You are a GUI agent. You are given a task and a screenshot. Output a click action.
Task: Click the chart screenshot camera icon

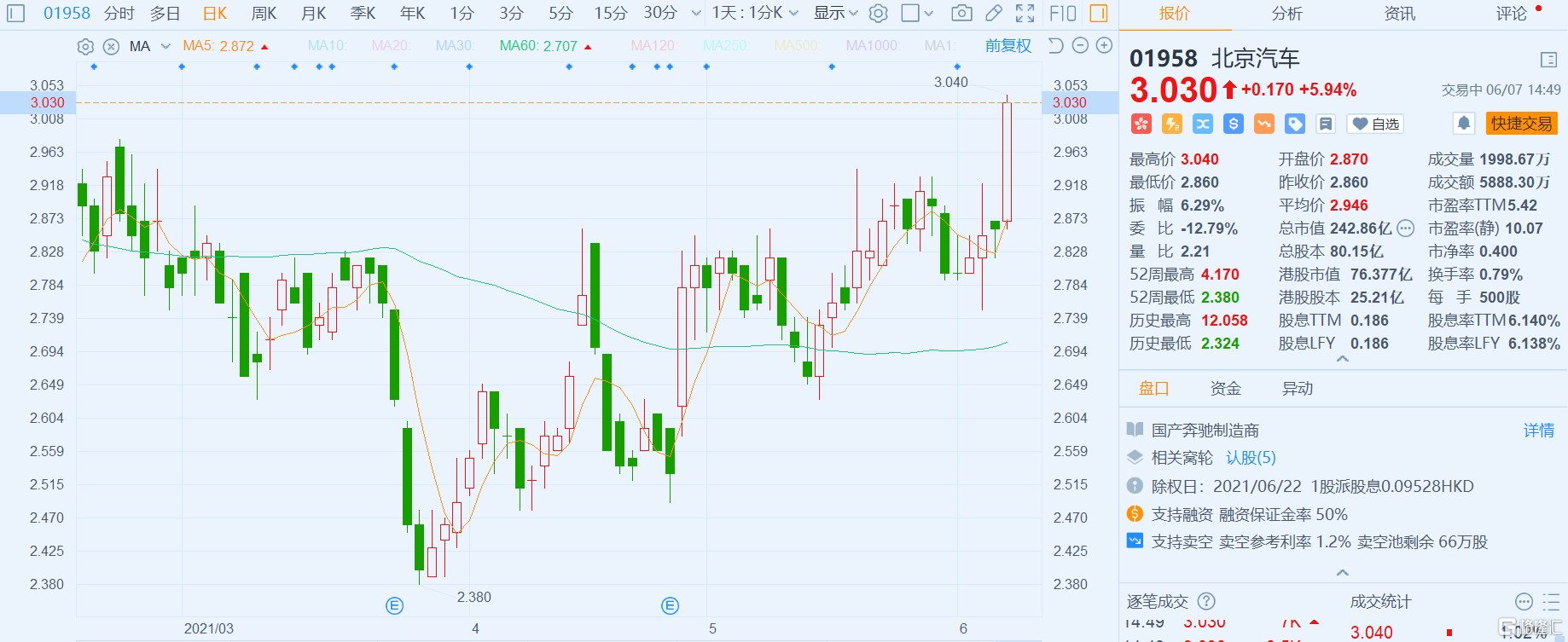coord(961,14)
